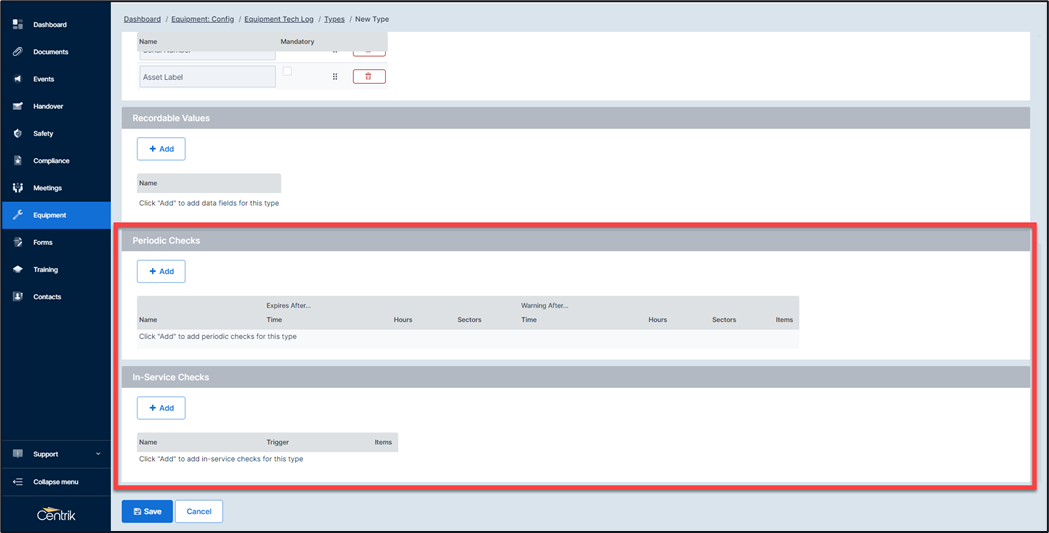The image size is (1049, 533).
Task: Click the Dashboard icon in sidebar
Action: [17, 24]
